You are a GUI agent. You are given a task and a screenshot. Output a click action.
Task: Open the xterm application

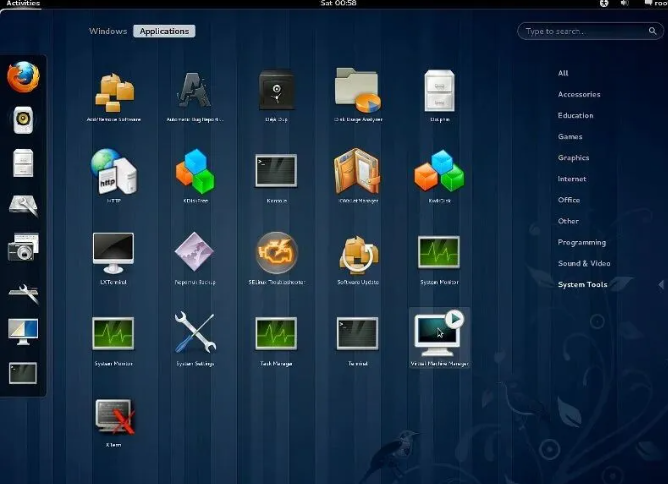[113, 415]
